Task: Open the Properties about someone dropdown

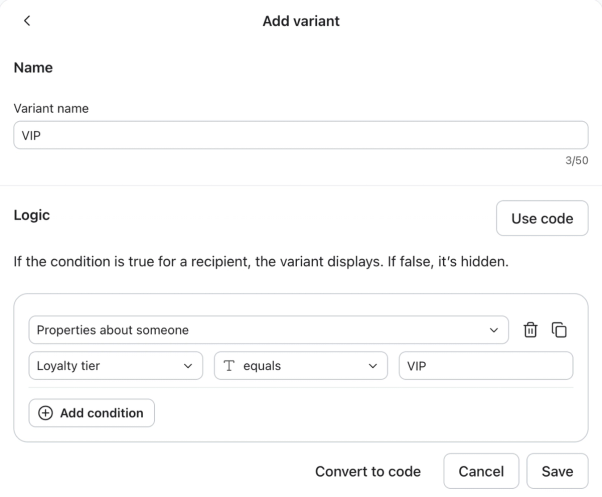Action: 268,330
